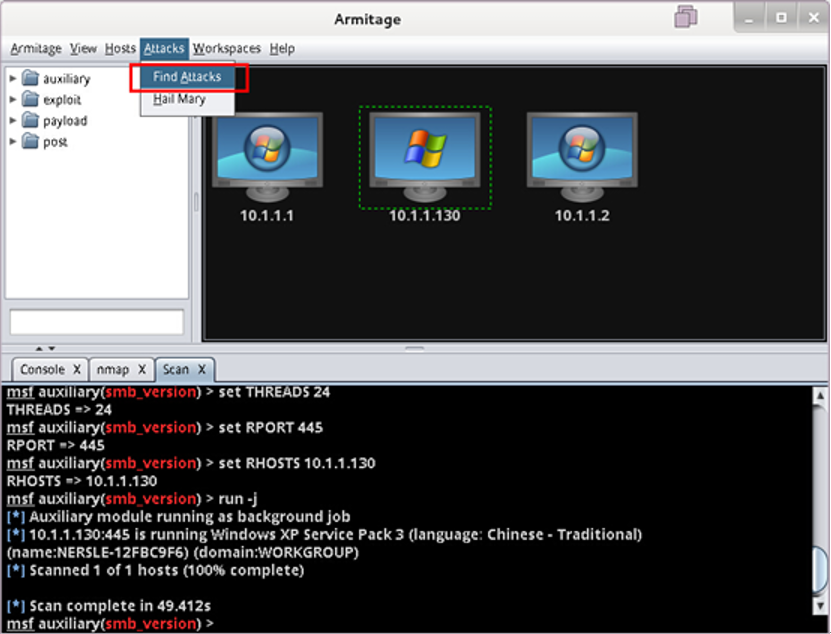Click the auxiliary folder icon
831x634 pixels.
coord(30,78)
